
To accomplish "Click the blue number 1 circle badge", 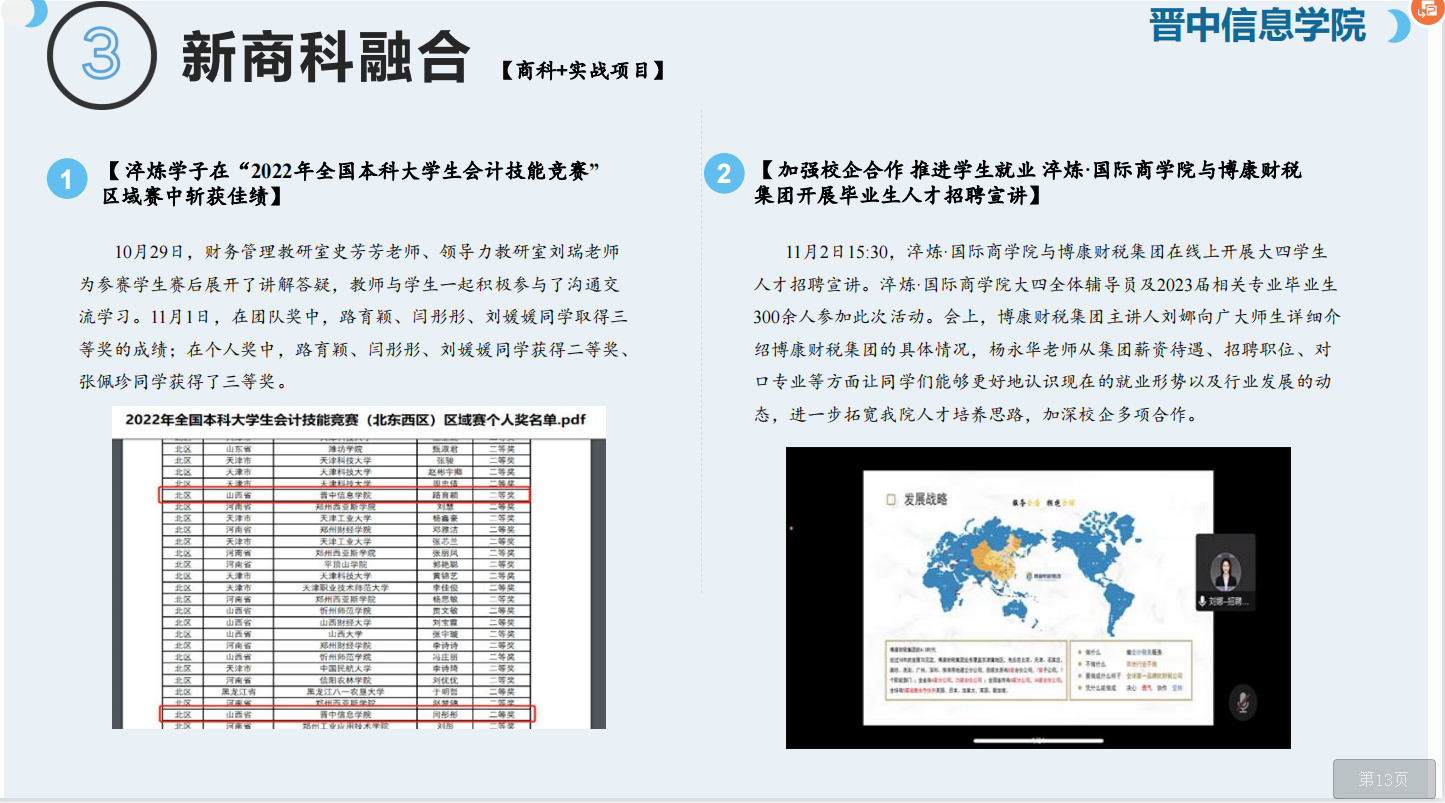I will [x=67, y=180].
